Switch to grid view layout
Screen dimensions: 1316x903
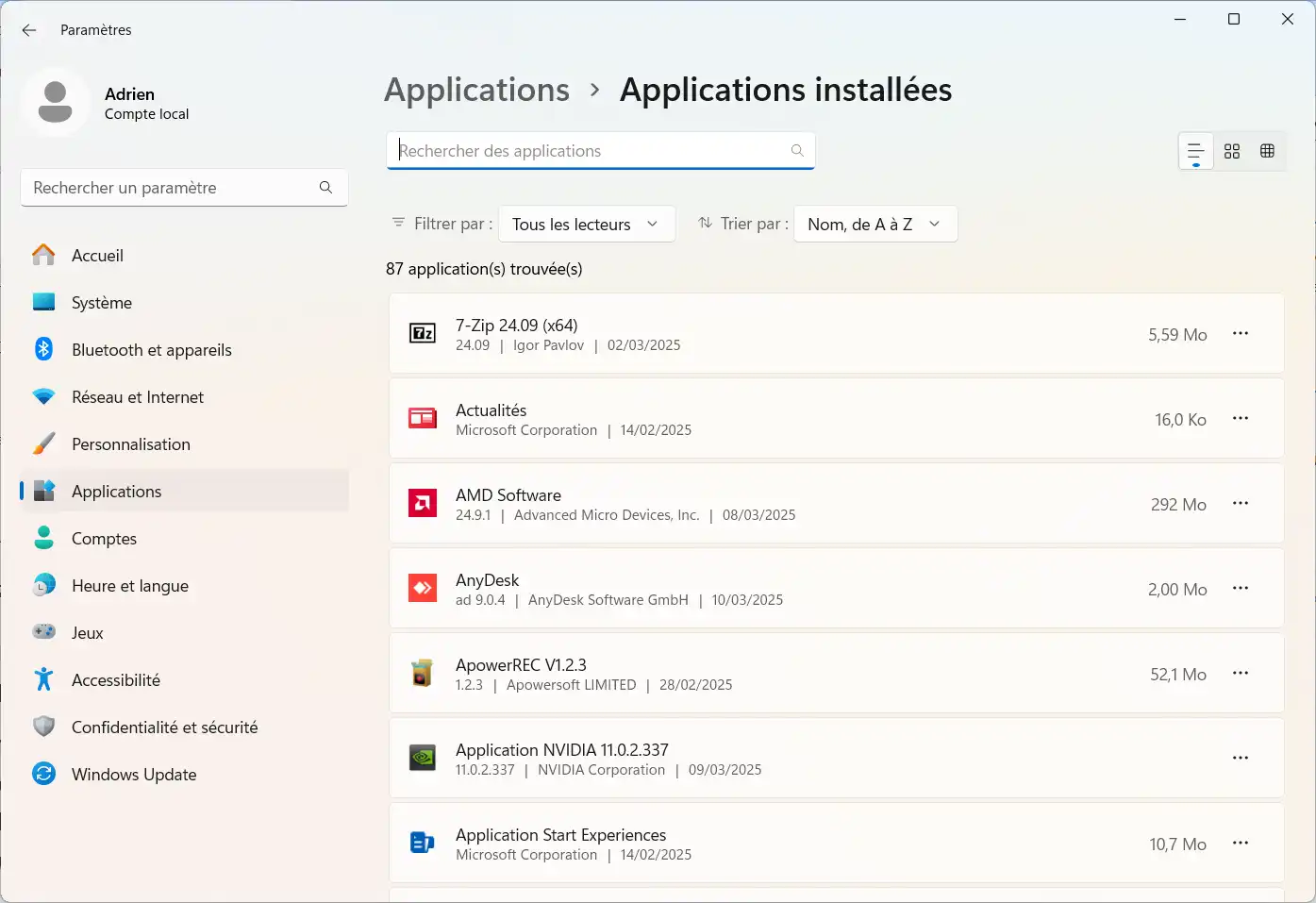point(1232,151)
